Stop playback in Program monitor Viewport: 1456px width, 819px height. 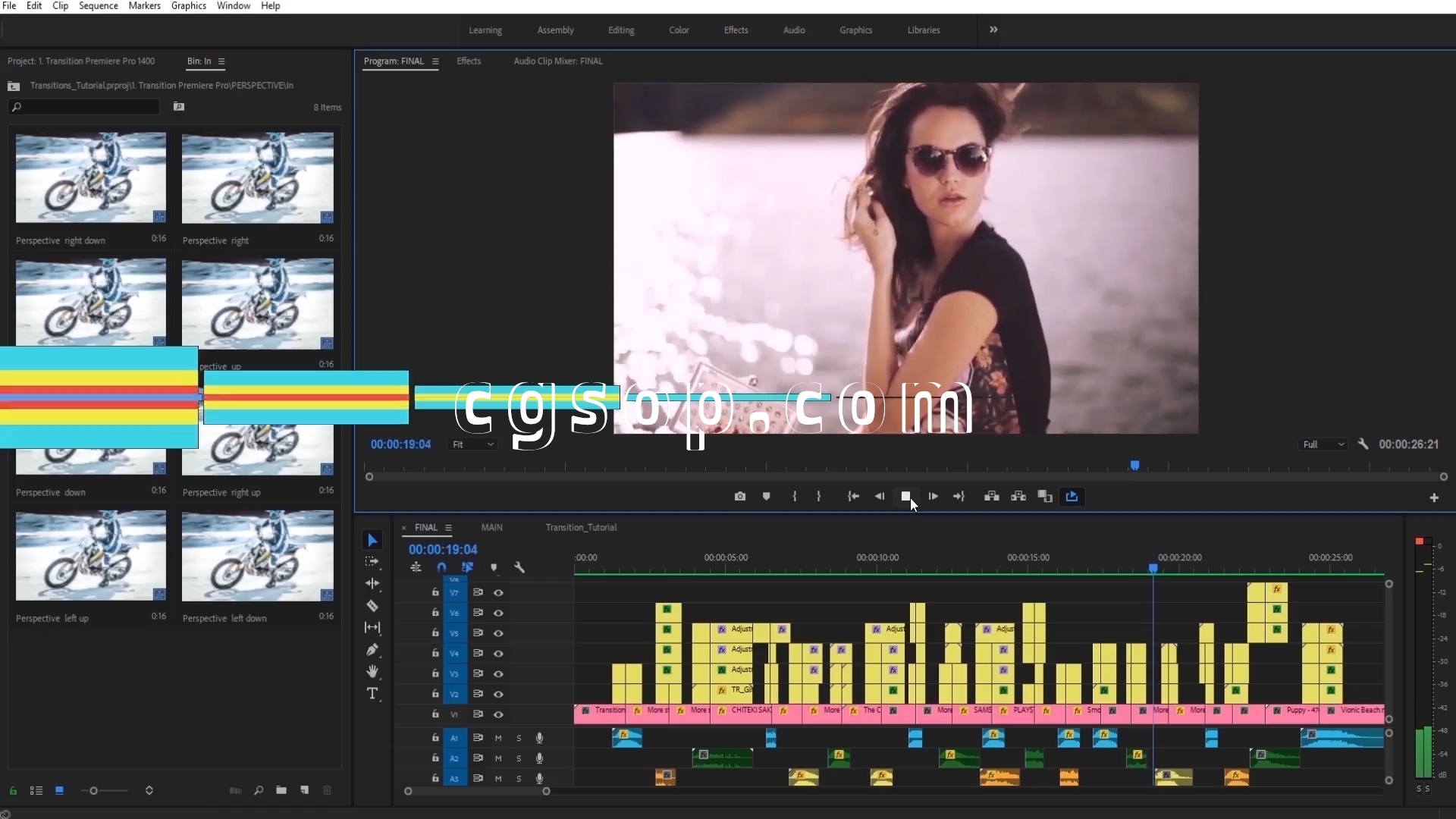pyautogui.click(x=905, y=497)
